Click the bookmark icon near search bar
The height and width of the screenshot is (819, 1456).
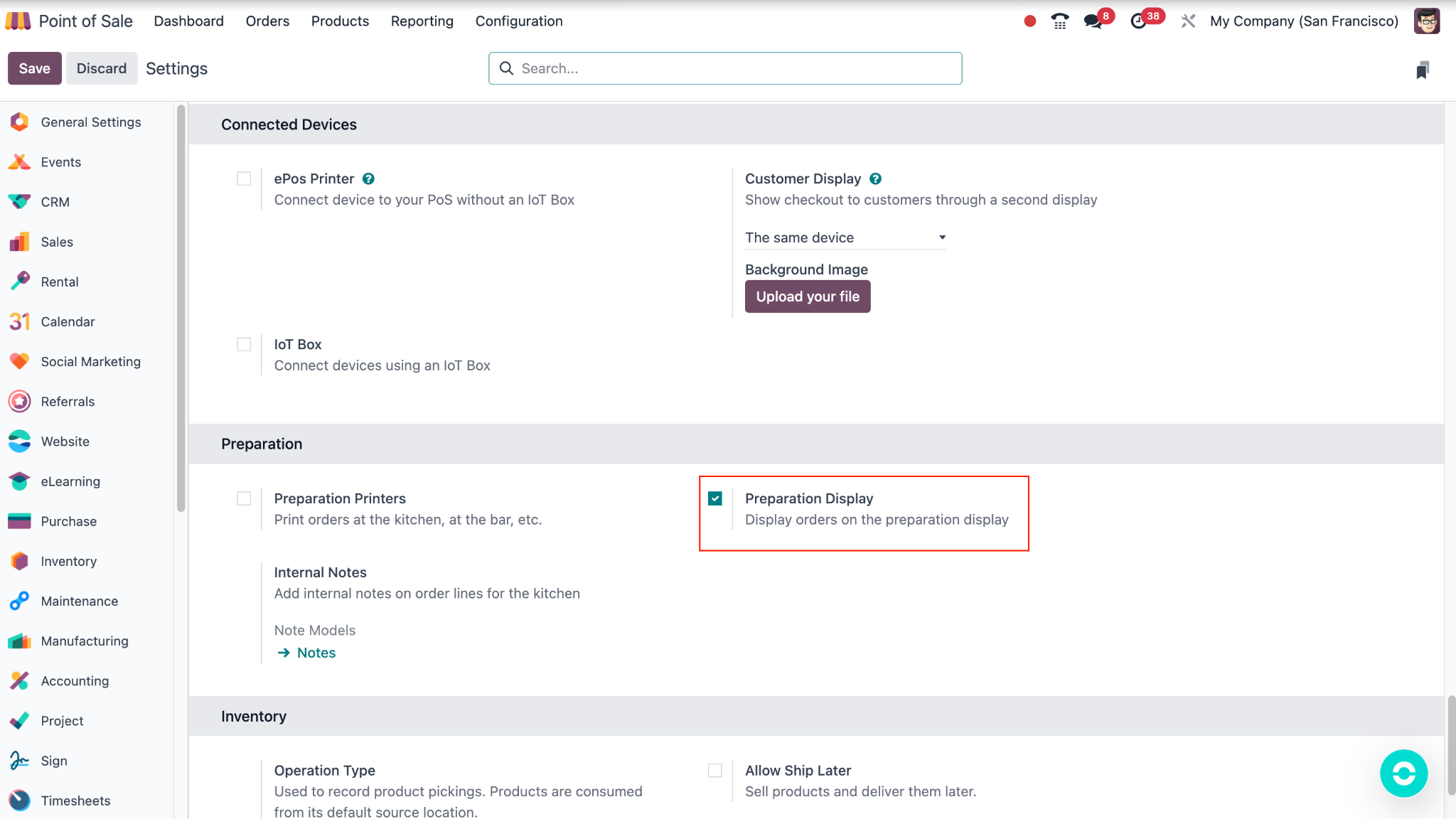[x=1422, y=70]
